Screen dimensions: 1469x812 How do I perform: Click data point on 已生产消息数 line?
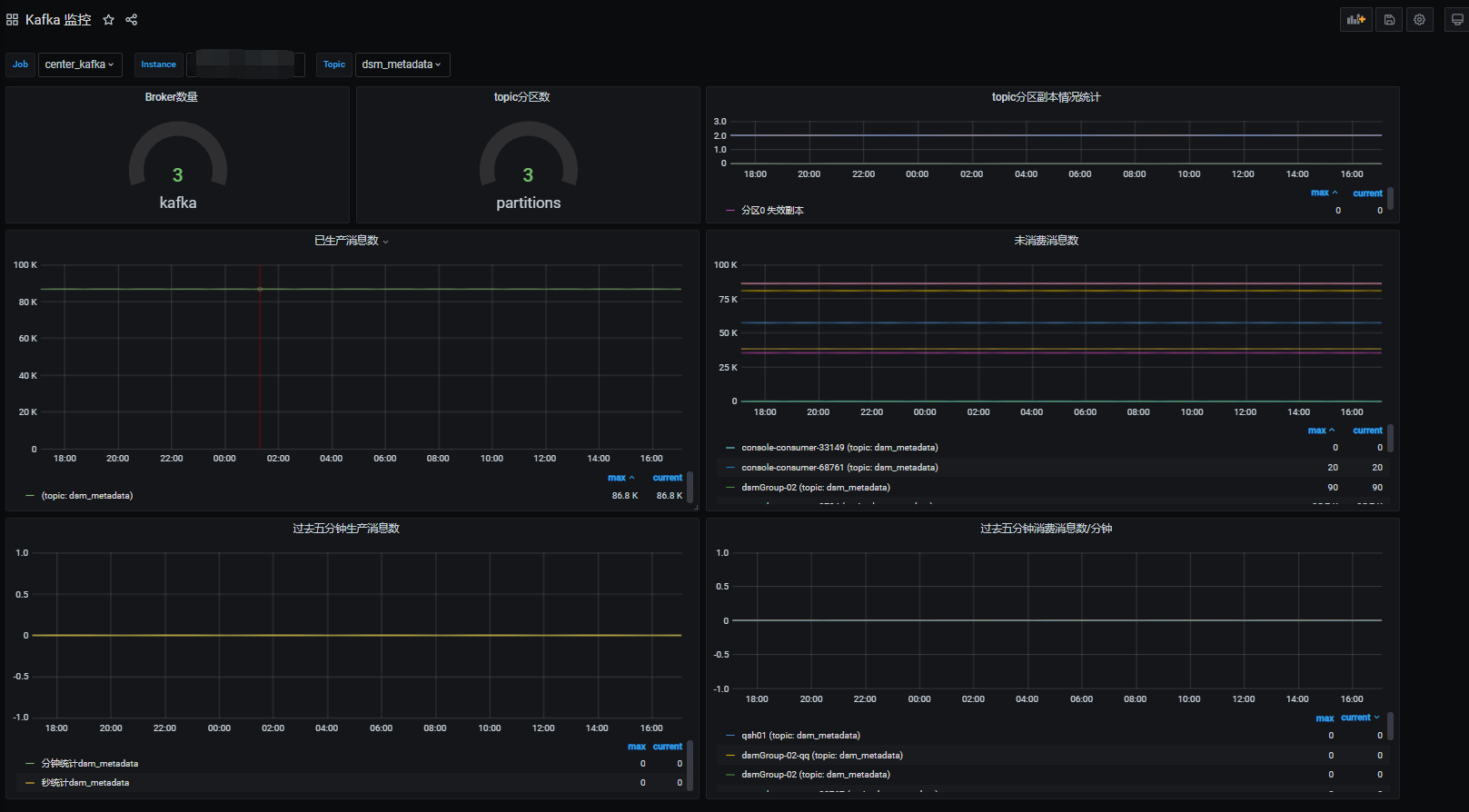(x=260, y=289)
